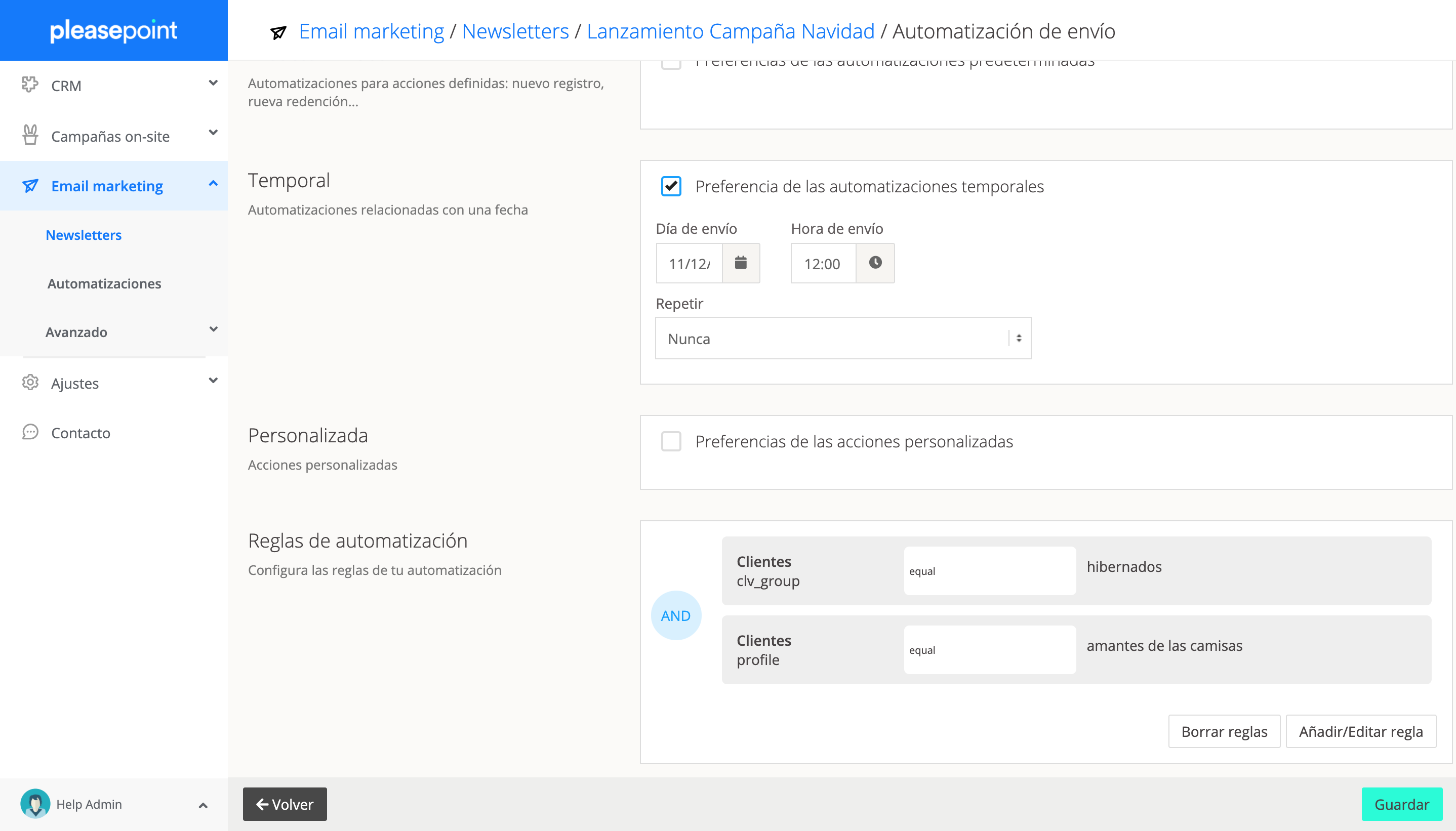The height and width of the screenshot is (831, 1456).
Task: Expand the Avanzado submenu chevron
Action: [213, 329]
